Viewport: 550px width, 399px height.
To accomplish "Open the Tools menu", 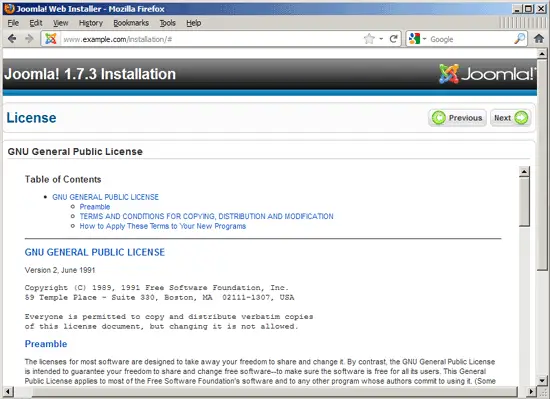I will [168, 23].
